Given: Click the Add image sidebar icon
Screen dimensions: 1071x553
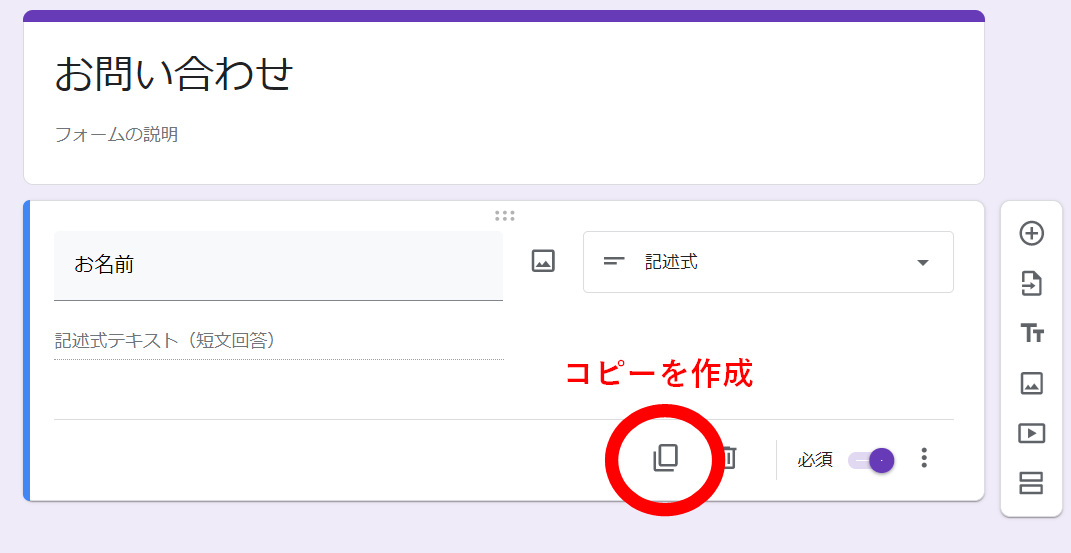Looking at the screenshot, I should pyautogui.click(x=1031, y=383).
